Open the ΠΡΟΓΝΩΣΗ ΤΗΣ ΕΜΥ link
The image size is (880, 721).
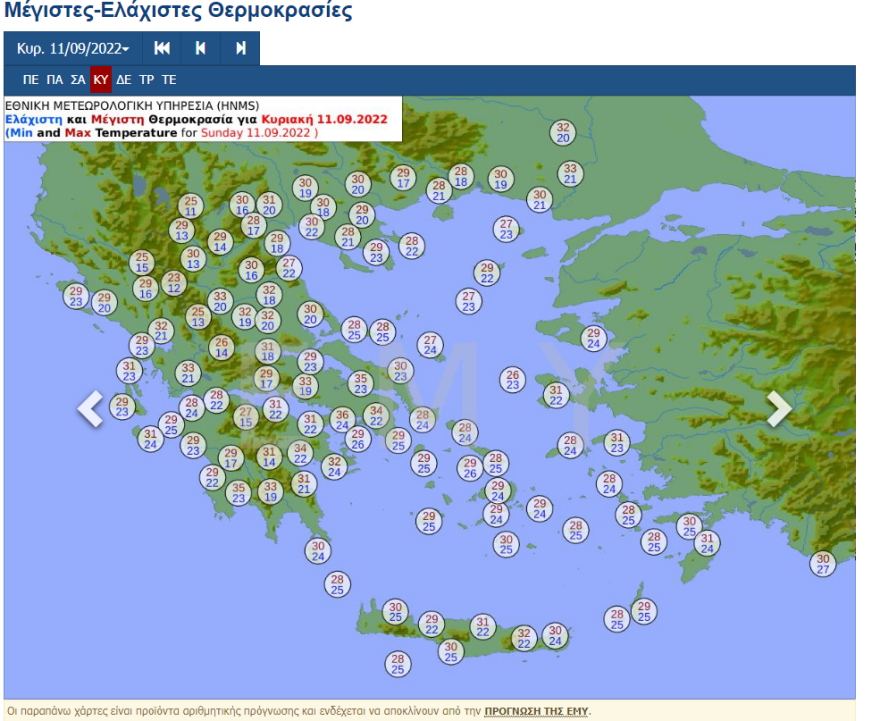pos(536,711)
